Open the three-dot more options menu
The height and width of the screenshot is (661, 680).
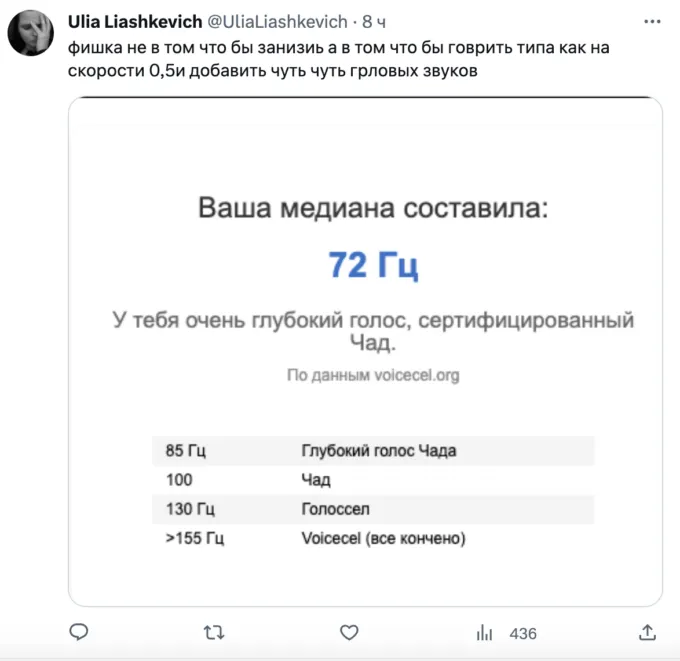click(653, 21)
